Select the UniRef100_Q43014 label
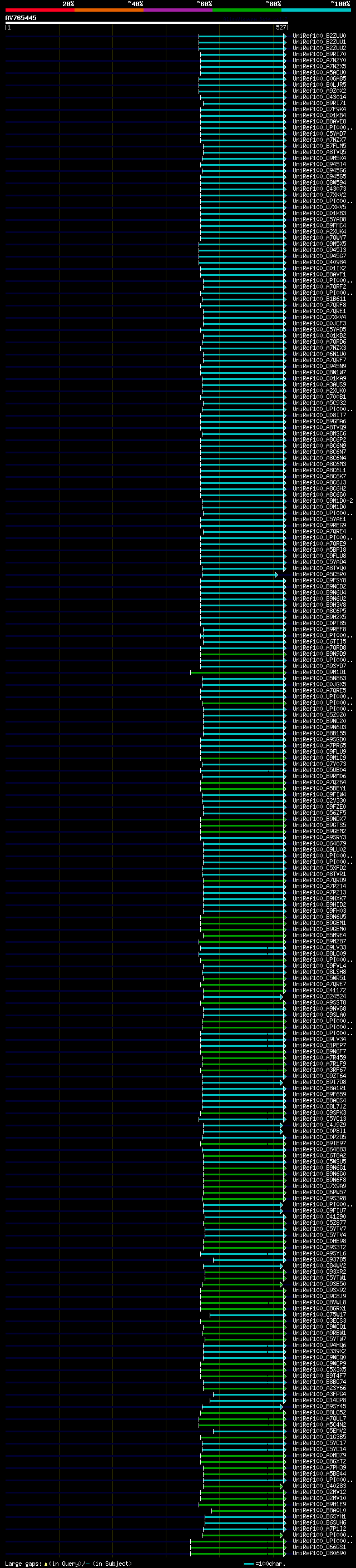Image resolution: width=356 pixels, height=1568 pixels. tap(319, 97)
